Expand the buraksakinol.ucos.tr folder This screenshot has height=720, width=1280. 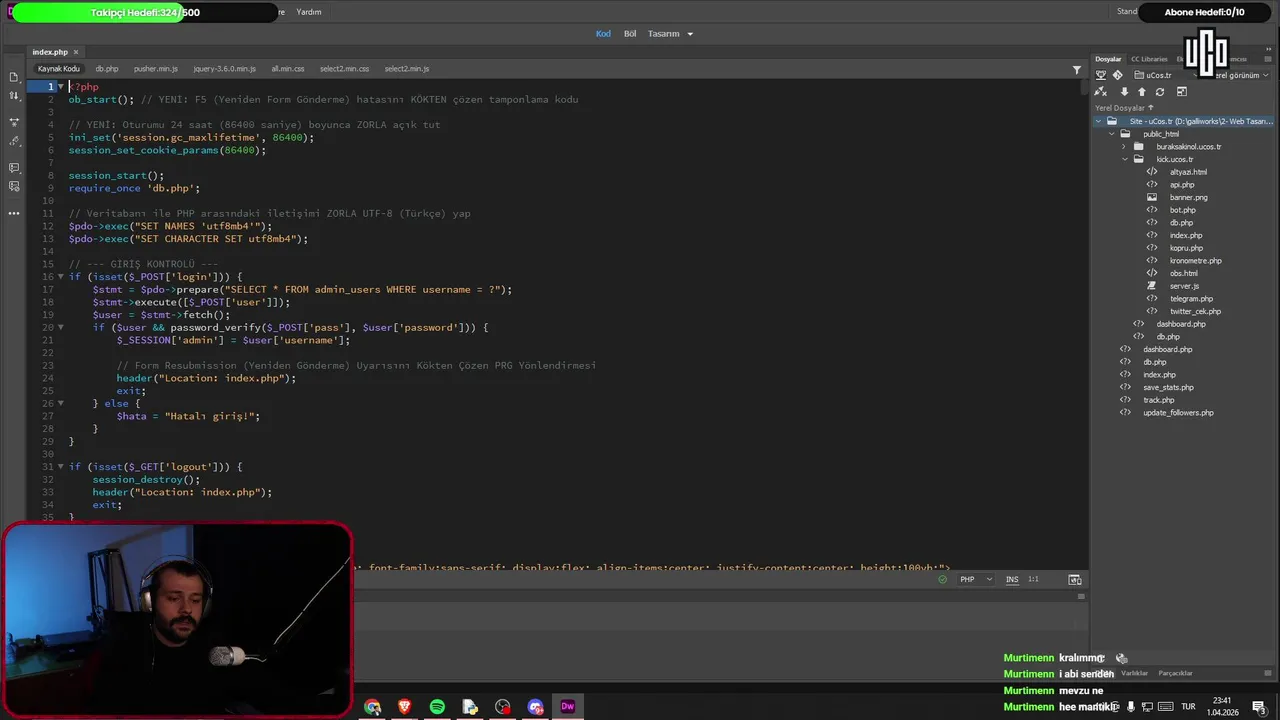click(x=1124, y=147)
